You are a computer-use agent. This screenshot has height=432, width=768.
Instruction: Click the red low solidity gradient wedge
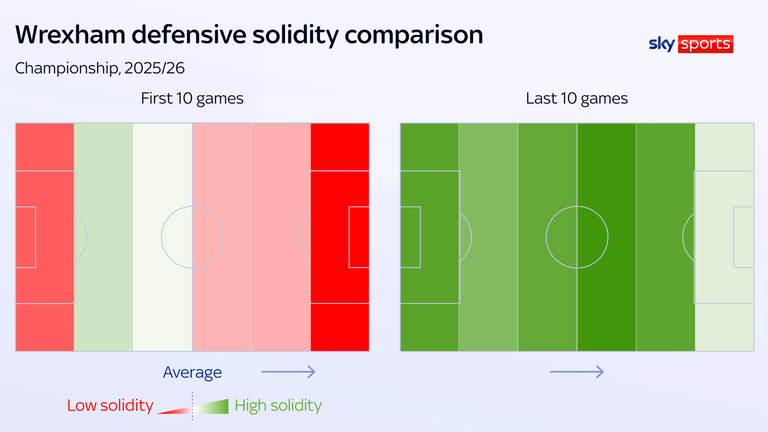(174, 408)
